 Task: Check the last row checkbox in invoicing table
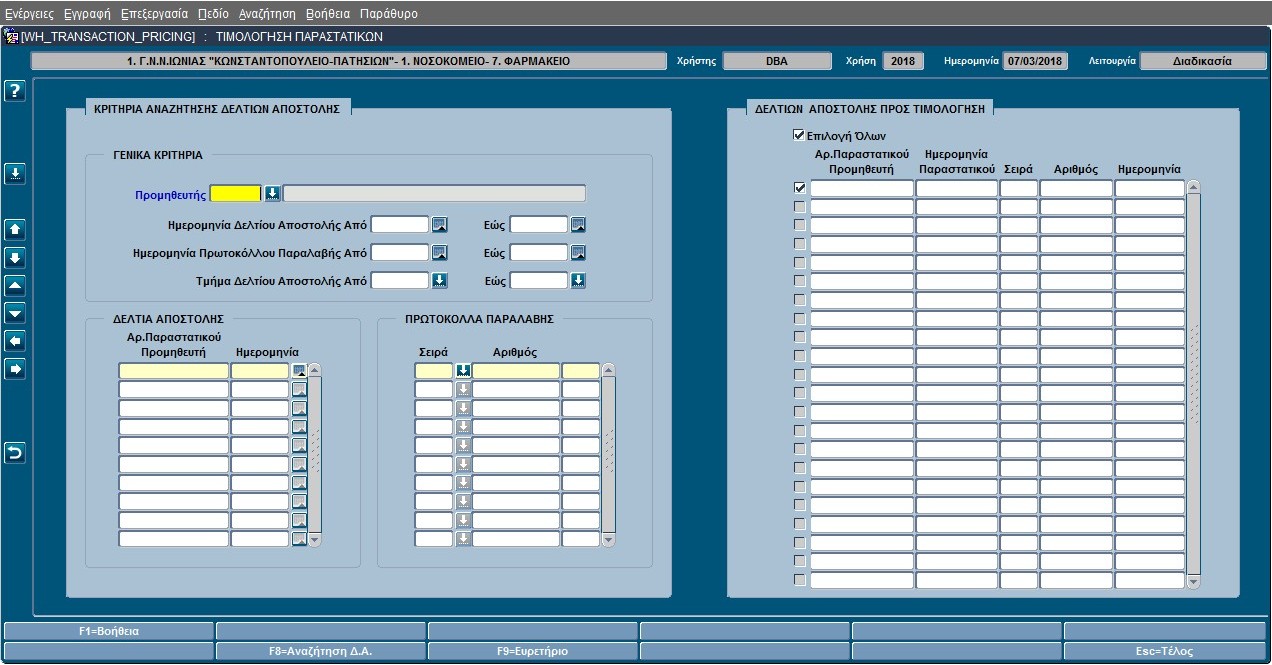(x=799, y=580)
